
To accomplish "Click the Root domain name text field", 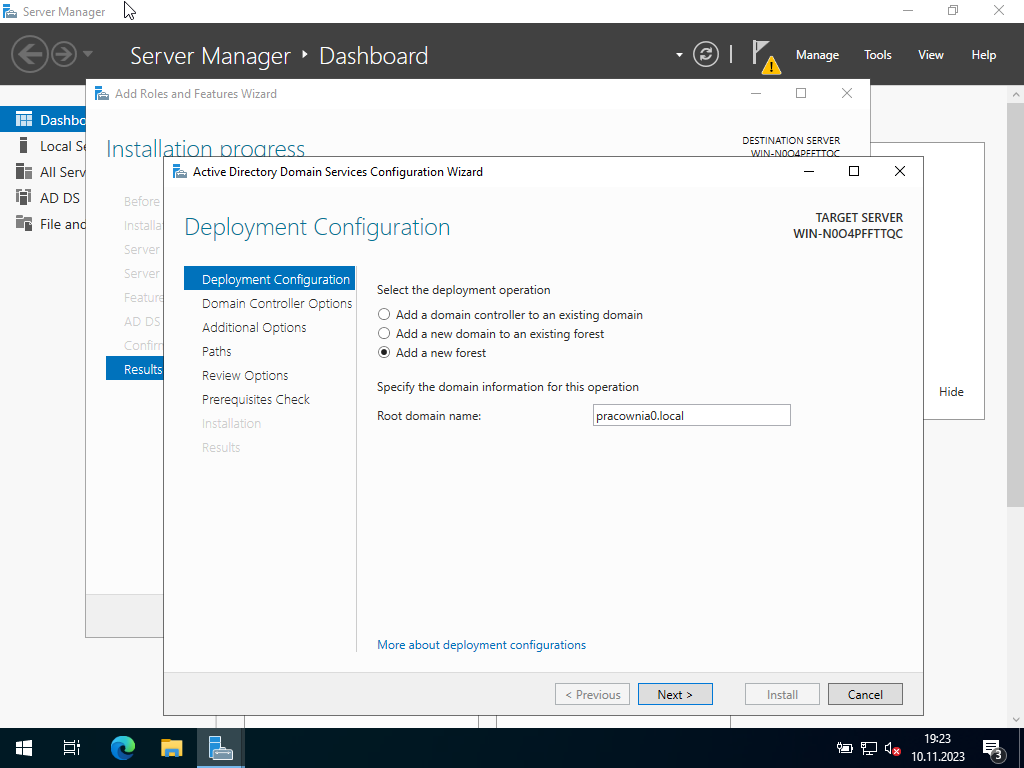I will 692,415.
